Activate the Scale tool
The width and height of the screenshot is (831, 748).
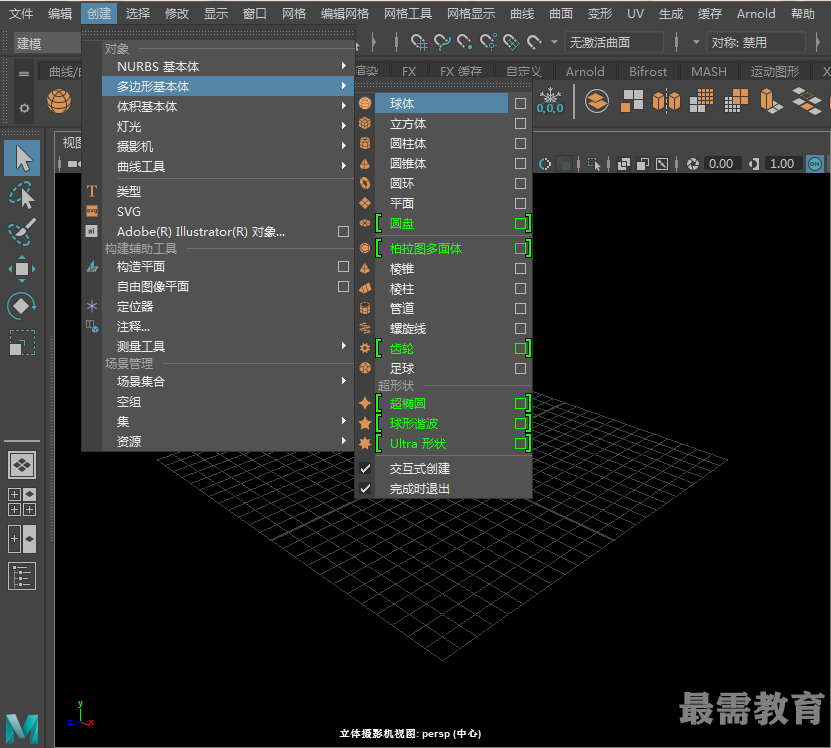click(x=22, y=342)
